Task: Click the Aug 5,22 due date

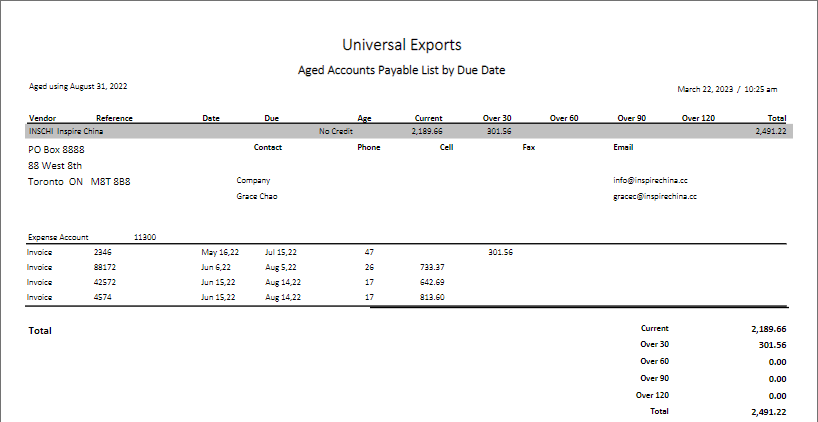Action: point(281,268)
